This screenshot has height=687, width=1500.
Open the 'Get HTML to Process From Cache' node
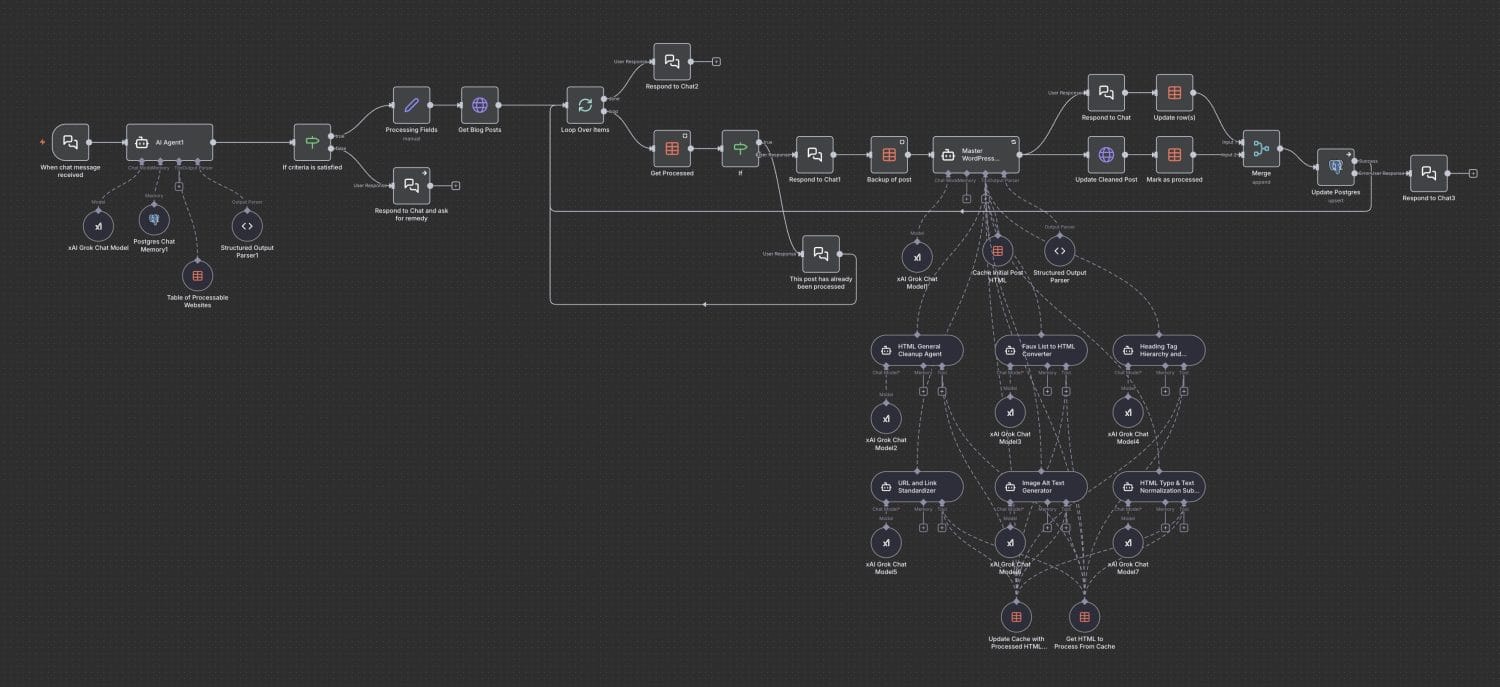pyautogui.click(x=1084, y=616)
